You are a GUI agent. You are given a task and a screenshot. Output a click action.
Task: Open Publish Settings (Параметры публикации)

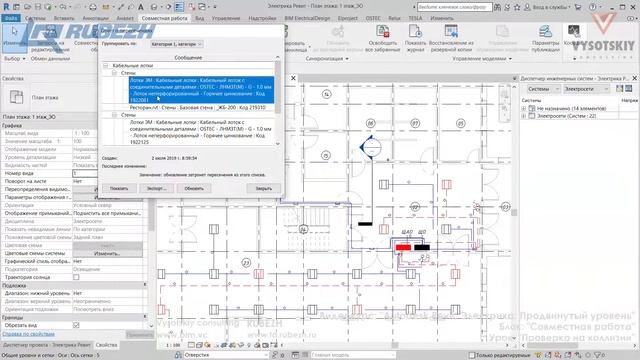point(545,32)
